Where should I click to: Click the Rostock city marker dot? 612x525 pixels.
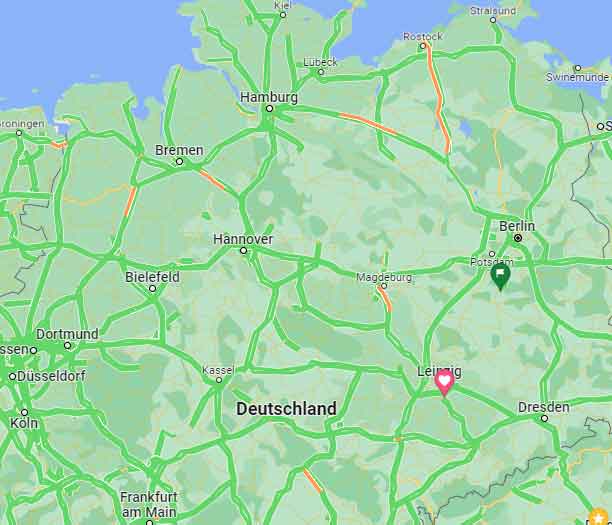pyautogui.click(x=423, y=46)
